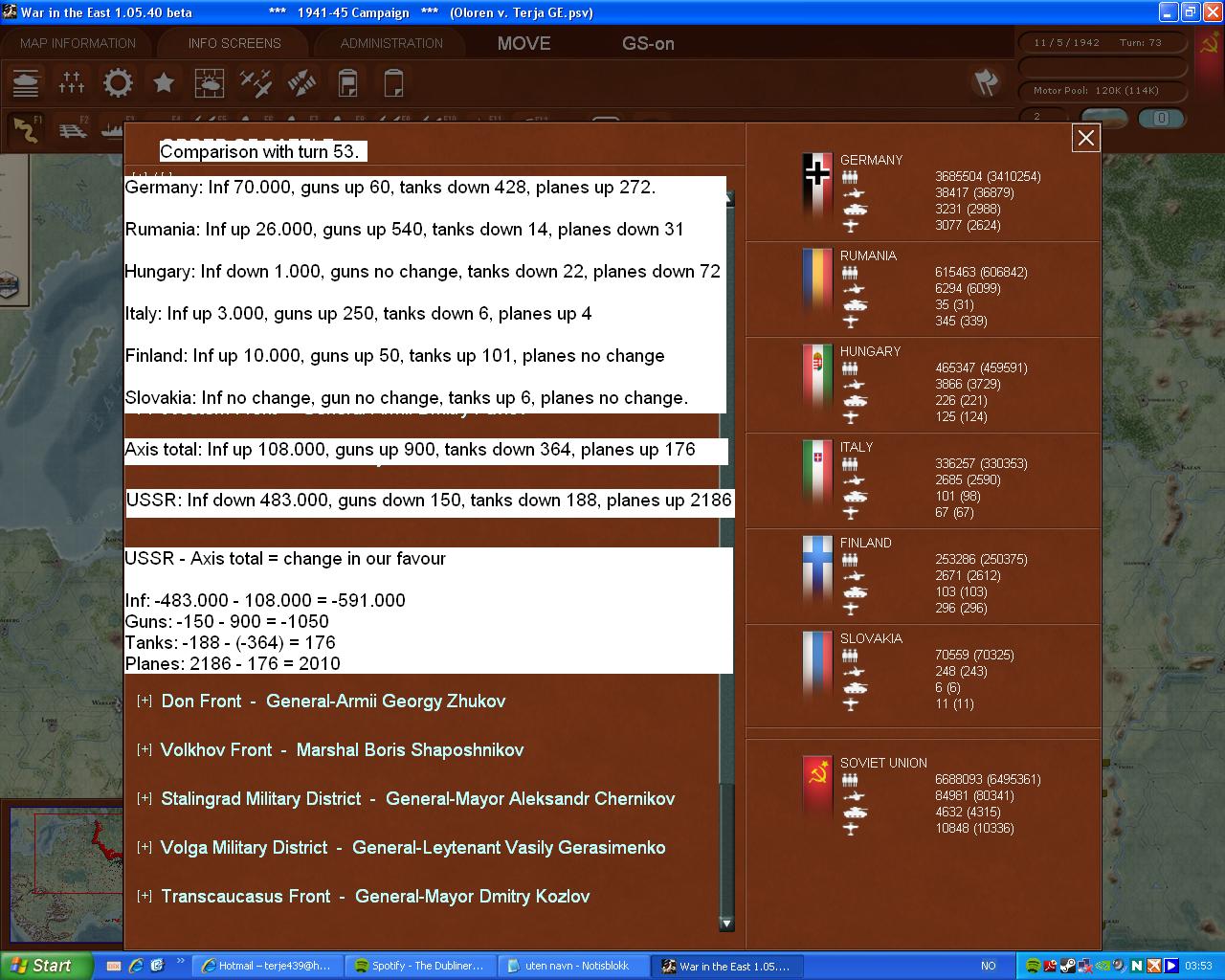Select the F1 move mode arrow icon

tap(26, 129)
